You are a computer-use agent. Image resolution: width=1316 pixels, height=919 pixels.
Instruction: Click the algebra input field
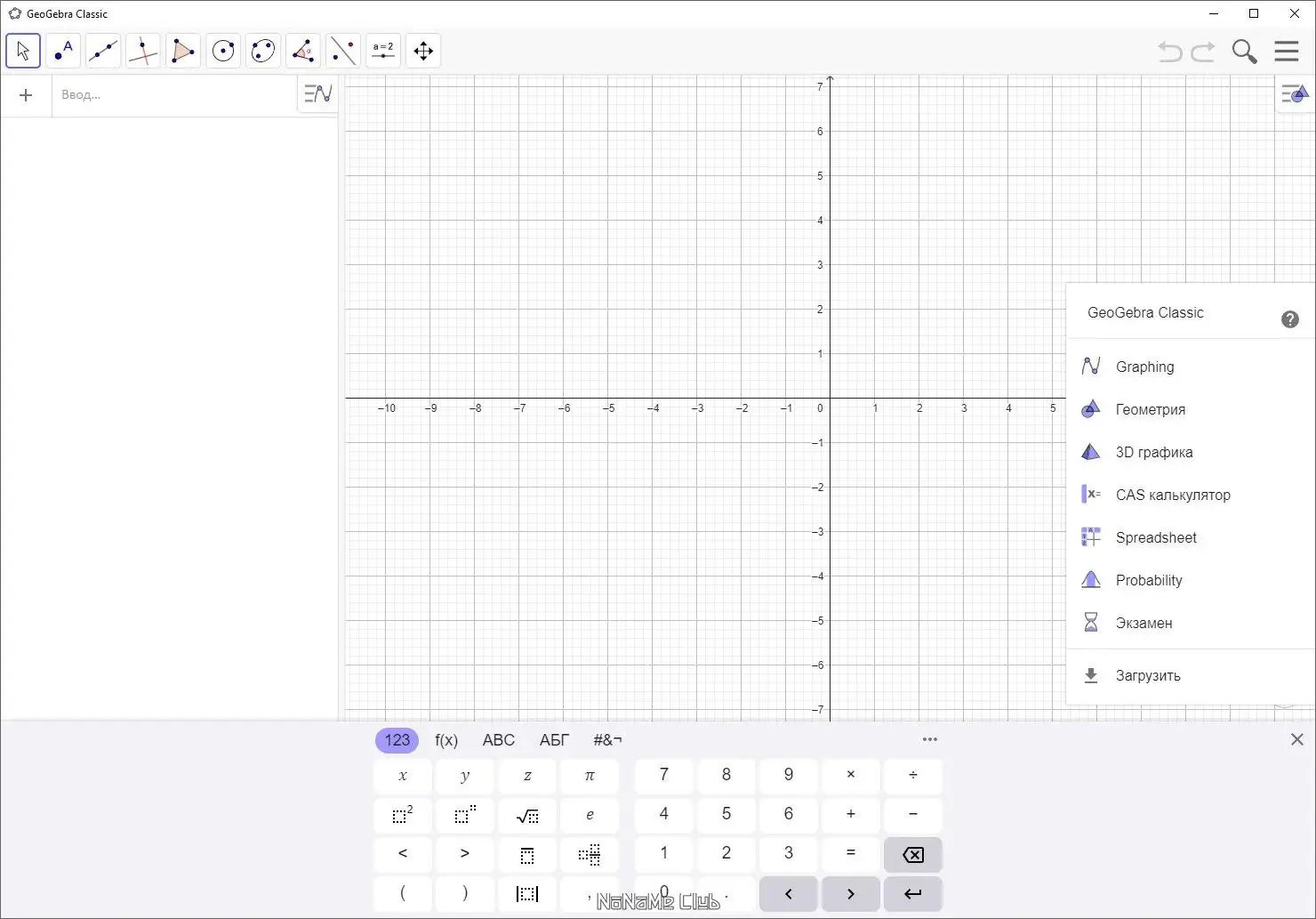pos(174,95)
